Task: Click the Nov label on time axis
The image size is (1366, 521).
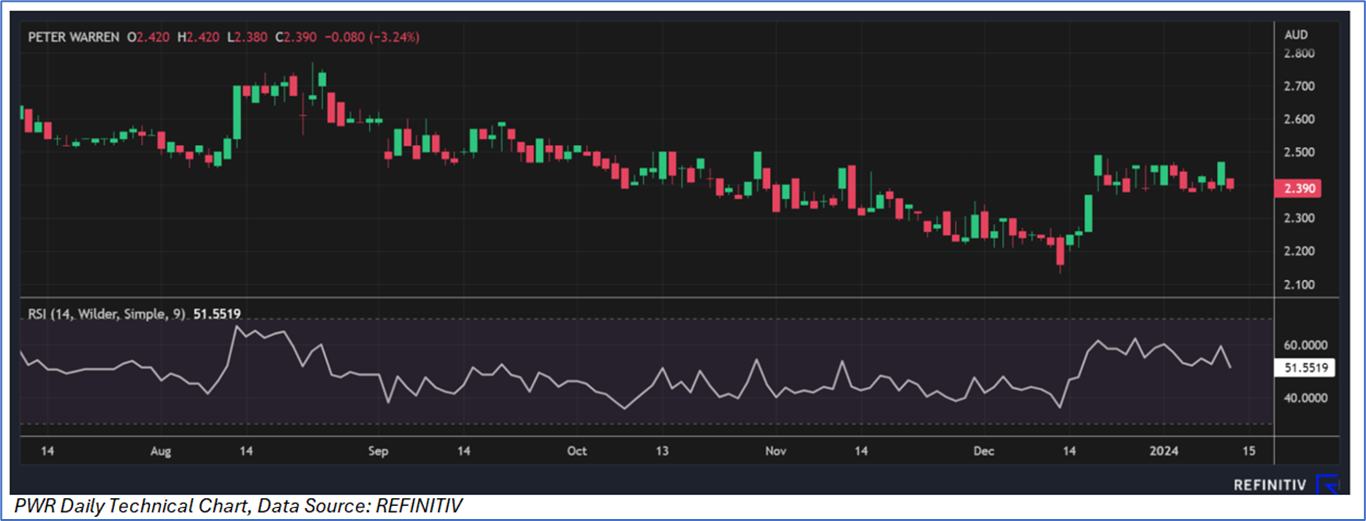Action: (x=776, y=452)
